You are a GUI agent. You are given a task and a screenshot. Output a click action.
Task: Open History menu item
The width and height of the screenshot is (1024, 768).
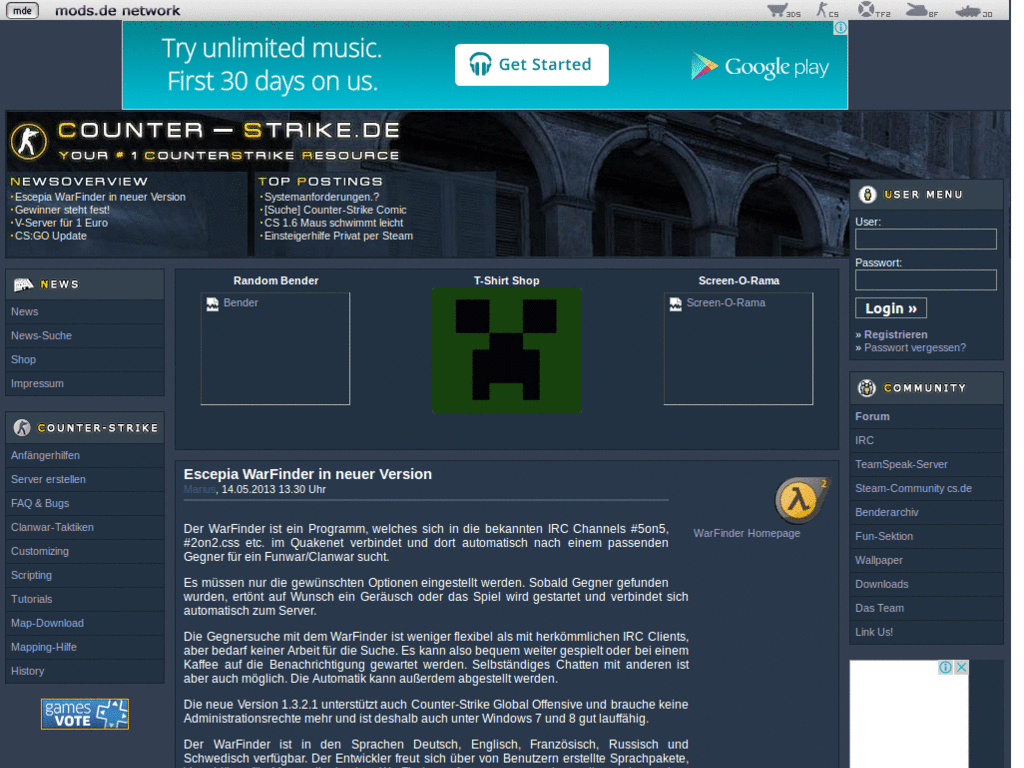pos(85,671)
